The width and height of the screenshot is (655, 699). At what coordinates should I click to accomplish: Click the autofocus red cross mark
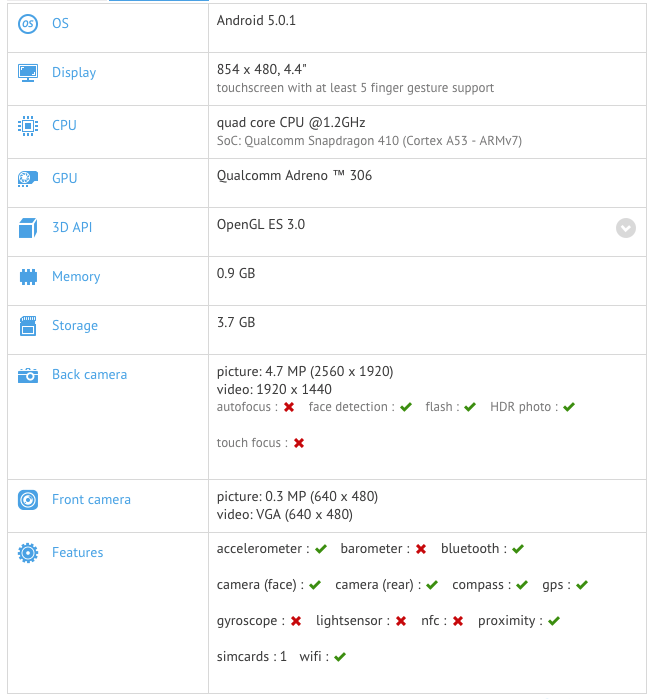(289, 407)
